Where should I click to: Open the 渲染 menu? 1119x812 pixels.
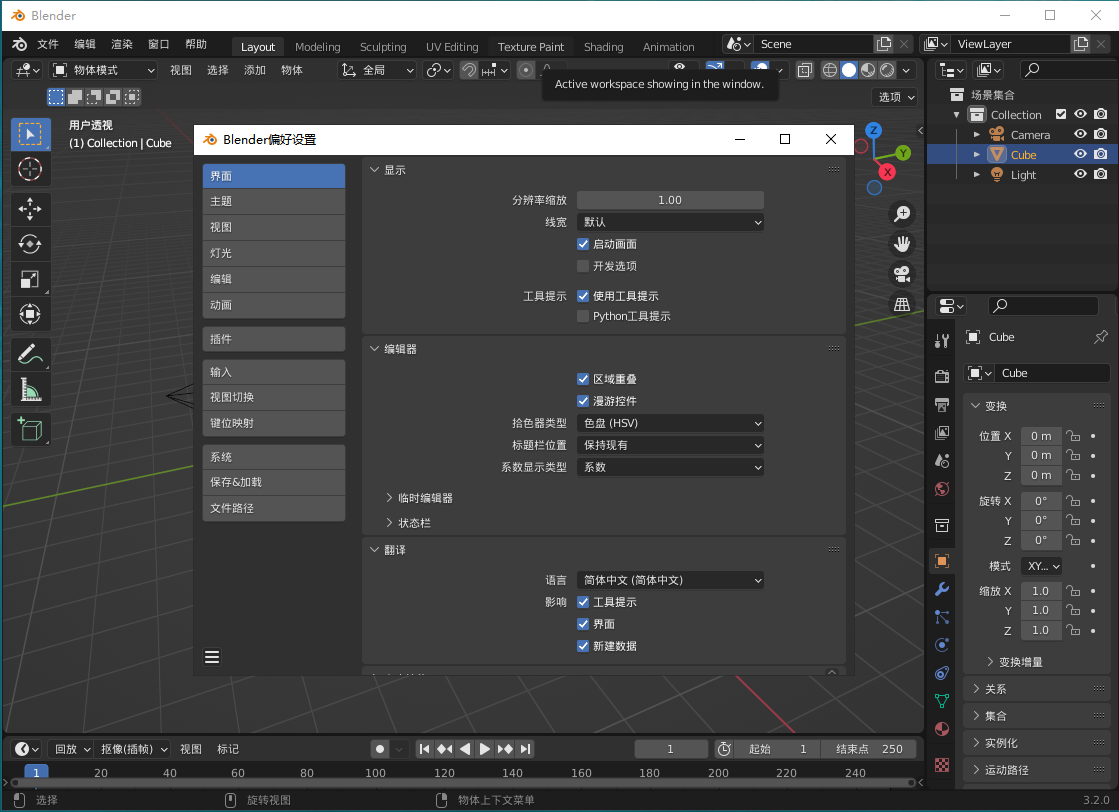(x=121, y=43)
